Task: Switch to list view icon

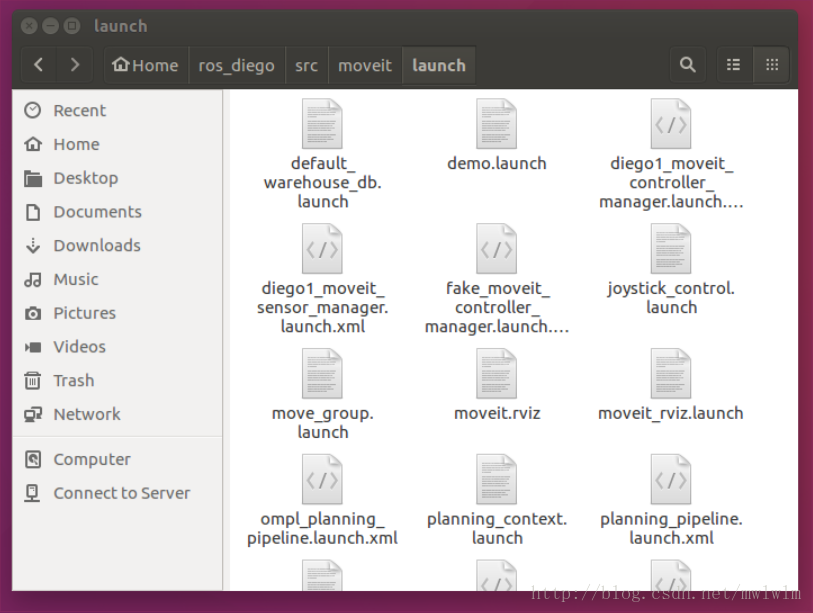Action: pyautogui.click(x=733, y=65)
